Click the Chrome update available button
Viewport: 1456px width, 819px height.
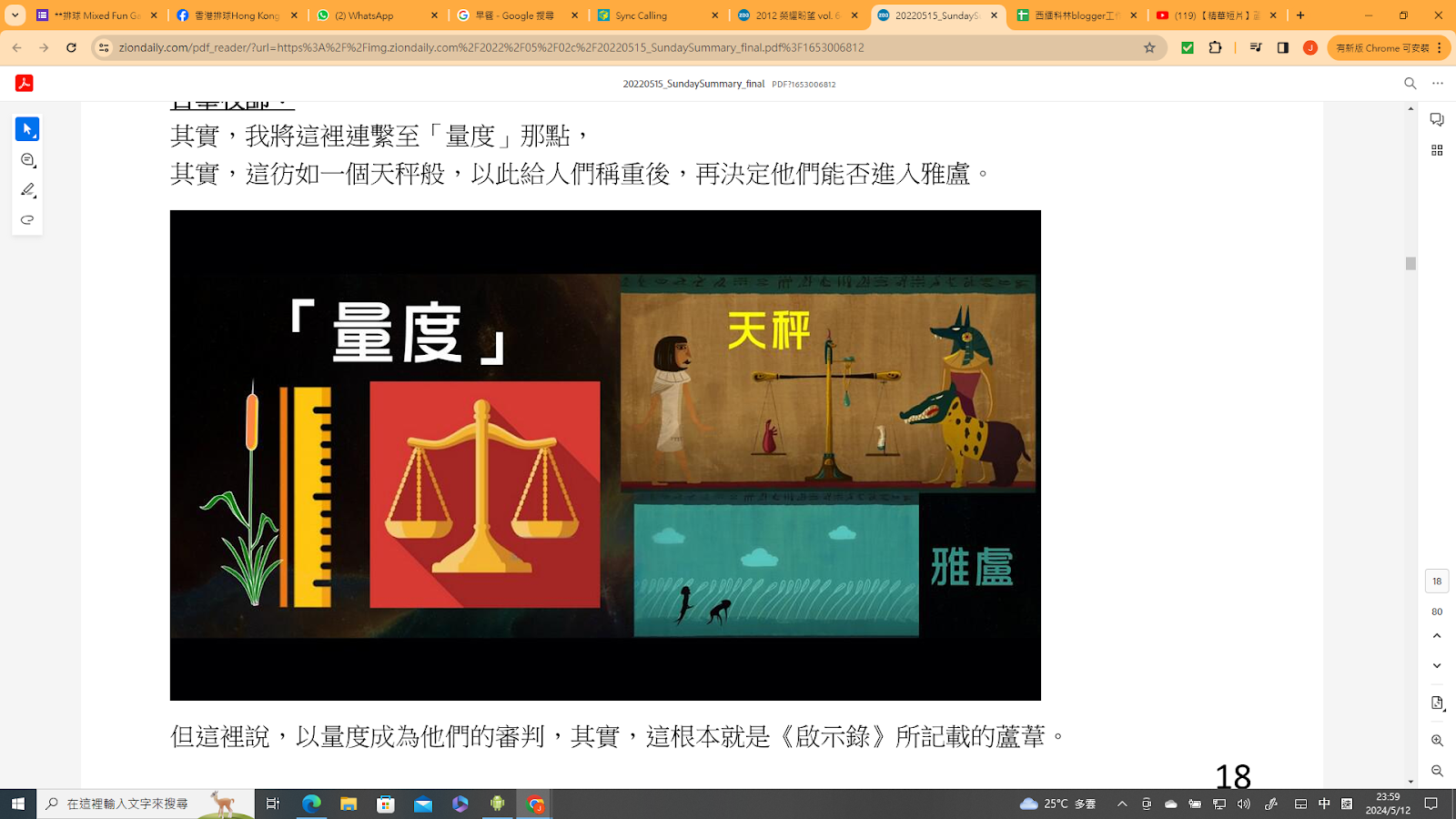1387,47
